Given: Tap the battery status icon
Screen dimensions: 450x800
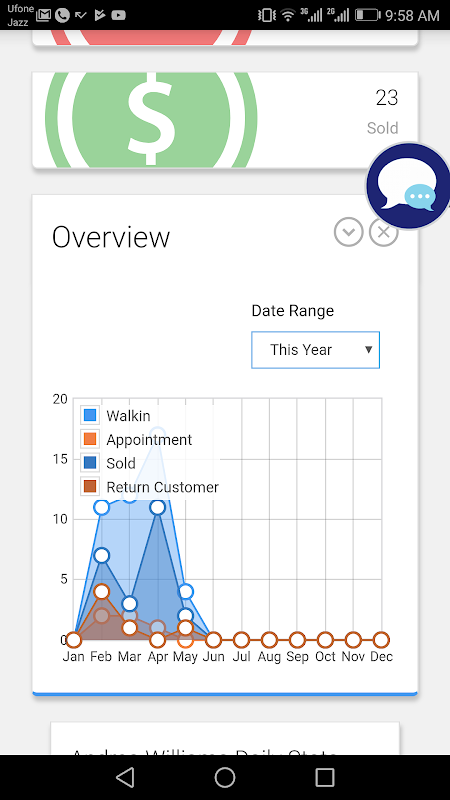Looking at the screenshot, I should click(368, 15).
